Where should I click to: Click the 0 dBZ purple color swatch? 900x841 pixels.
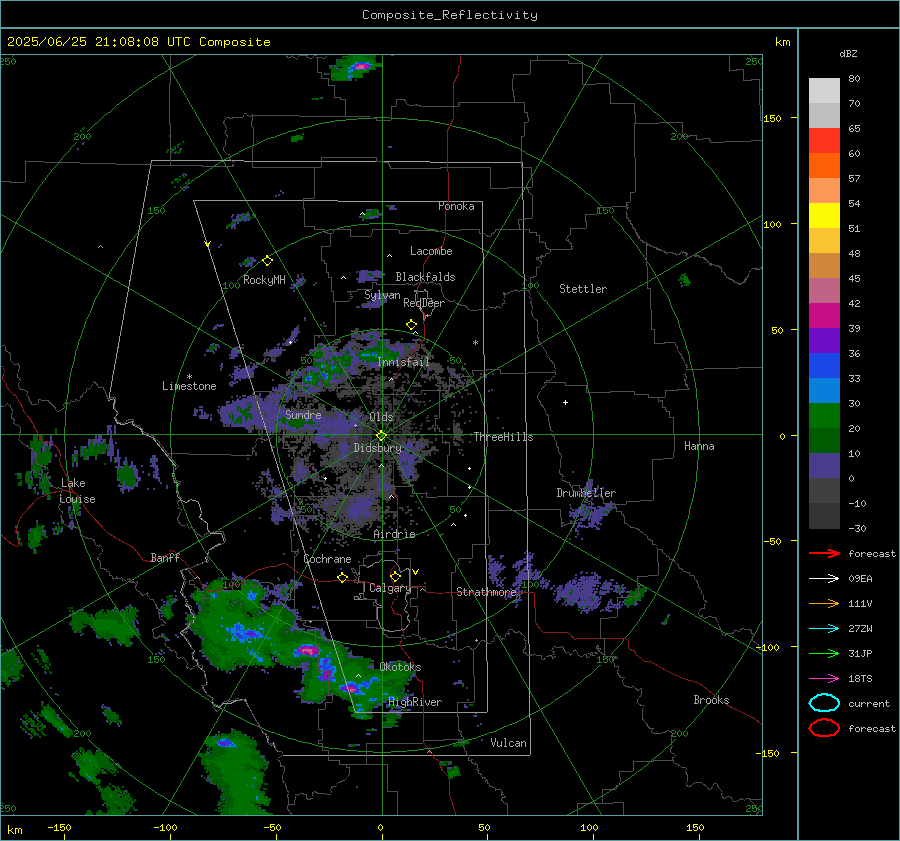(824, 466)
